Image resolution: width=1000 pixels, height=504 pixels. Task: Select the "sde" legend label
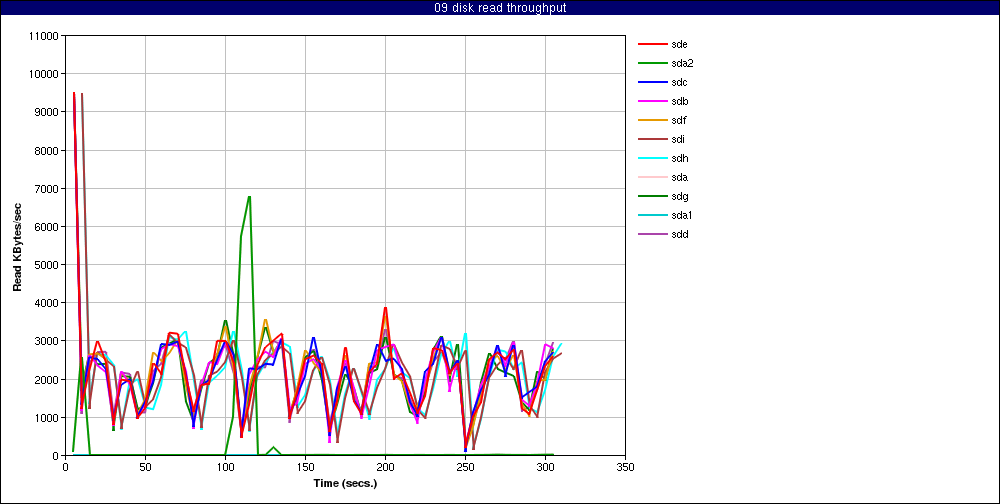click(x=679, y=44)
